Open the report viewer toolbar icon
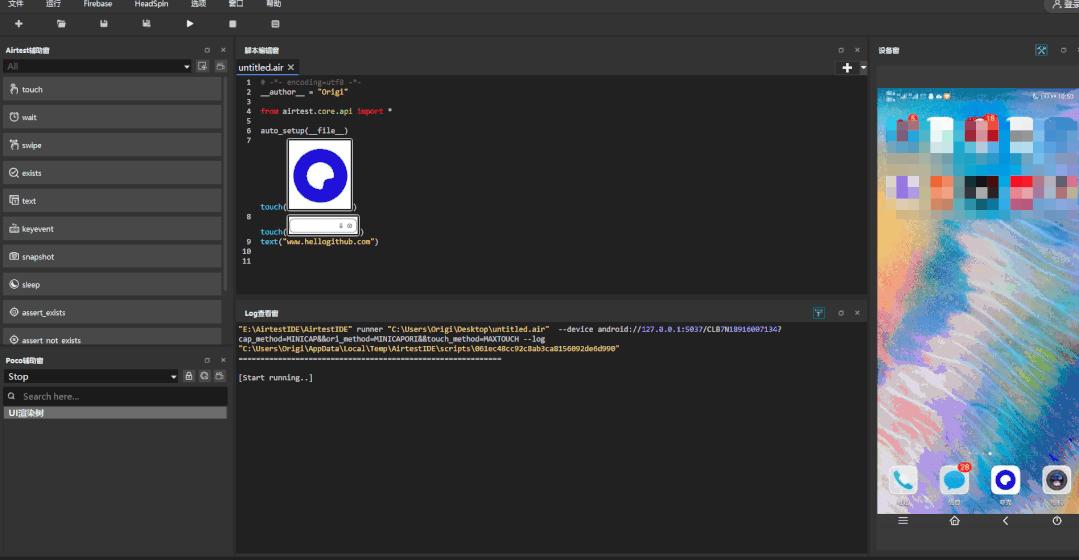Image resolution: width=1079 pixels, height=560 pixels. 275,24
